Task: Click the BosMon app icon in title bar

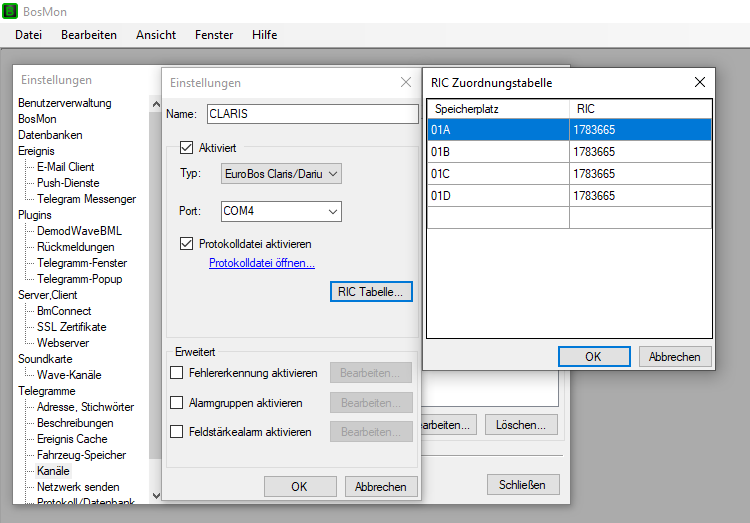Action: click(11, 11)
